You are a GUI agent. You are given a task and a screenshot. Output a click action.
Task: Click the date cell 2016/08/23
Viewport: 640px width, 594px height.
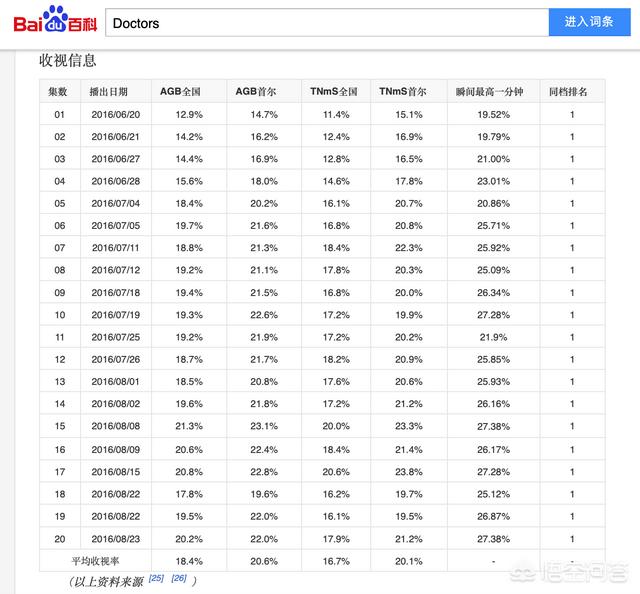tap(116, 539)
